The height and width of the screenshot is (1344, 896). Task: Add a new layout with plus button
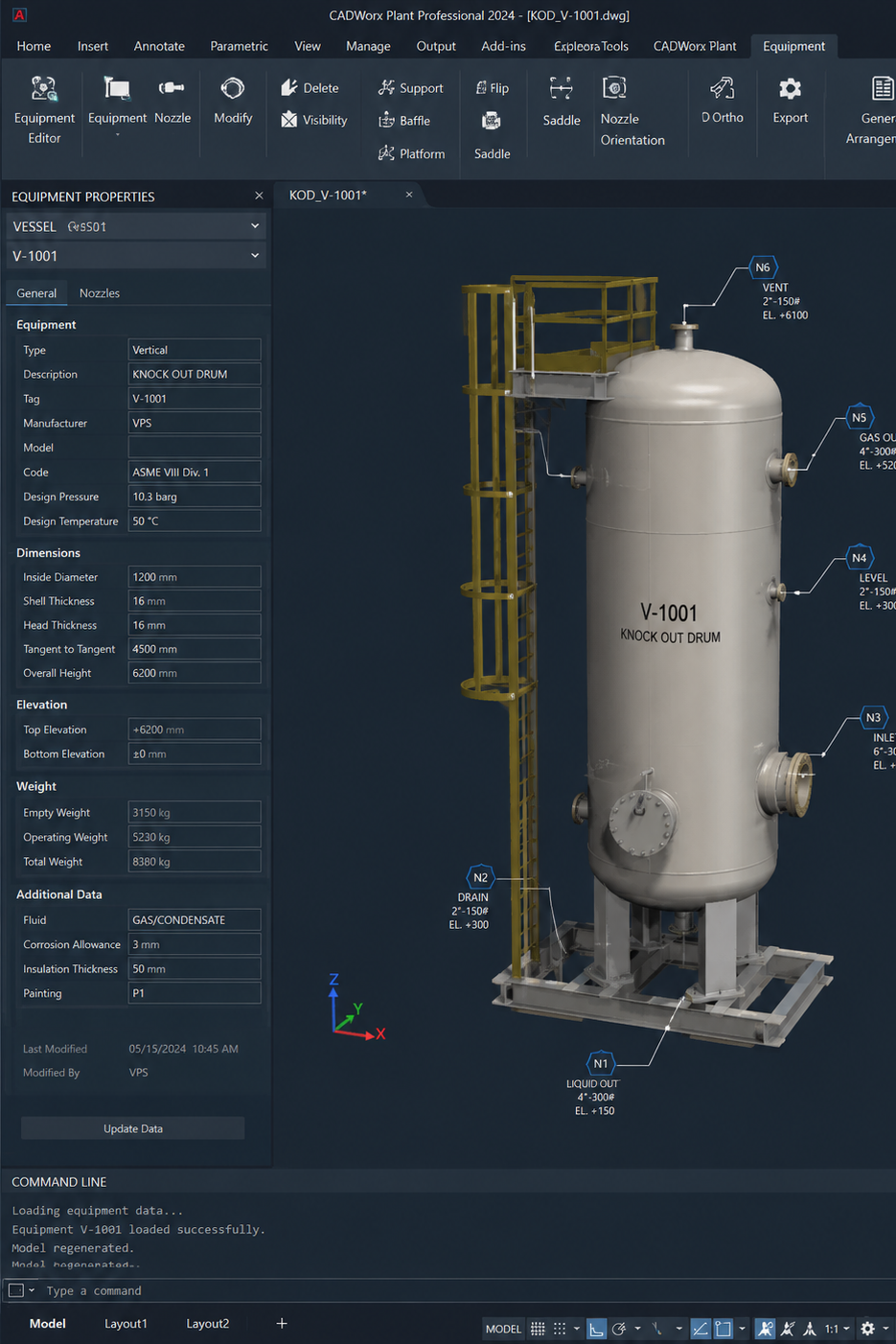click(x=282, y=1324)
